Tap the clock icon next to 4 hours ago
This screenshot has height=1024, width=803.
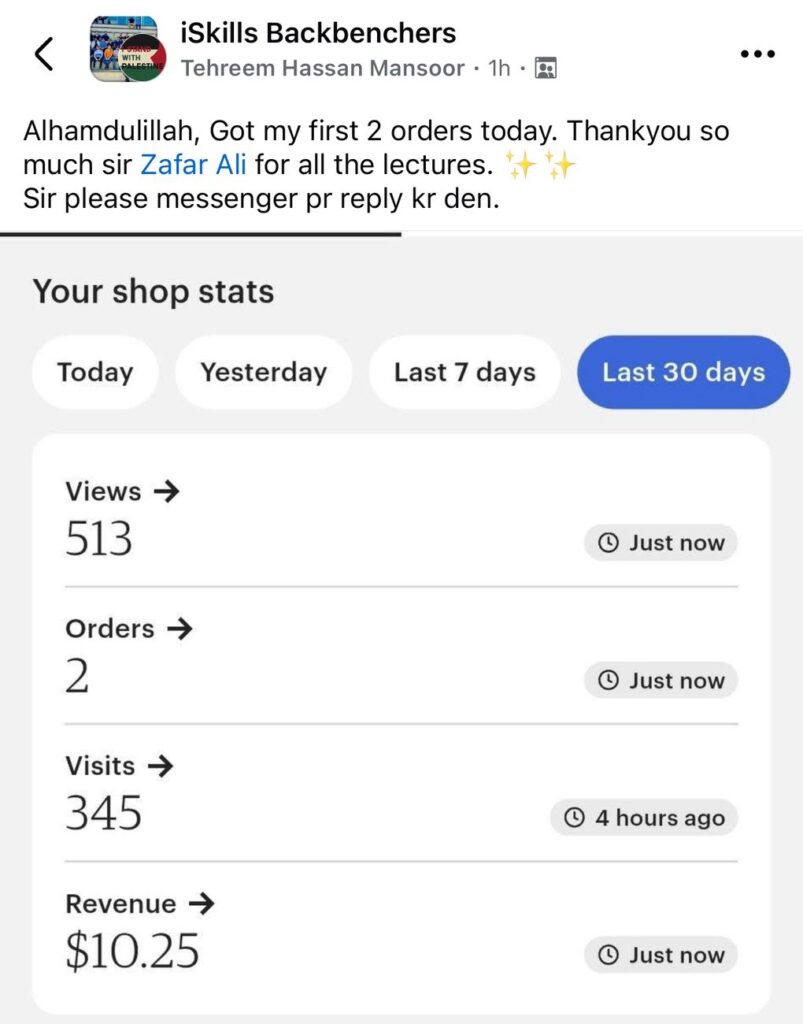pos(574,818)
